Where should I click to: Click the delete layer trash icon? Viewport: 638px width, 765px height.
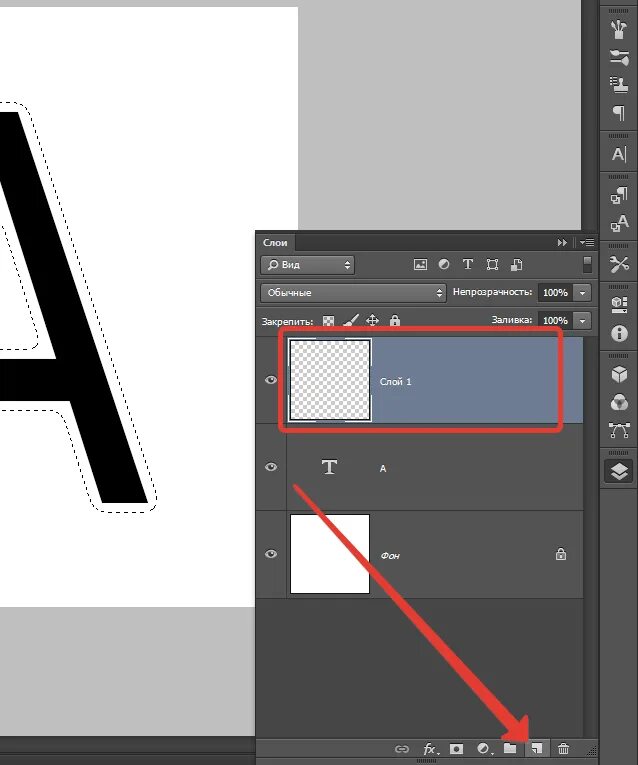(x=563, y=748)
